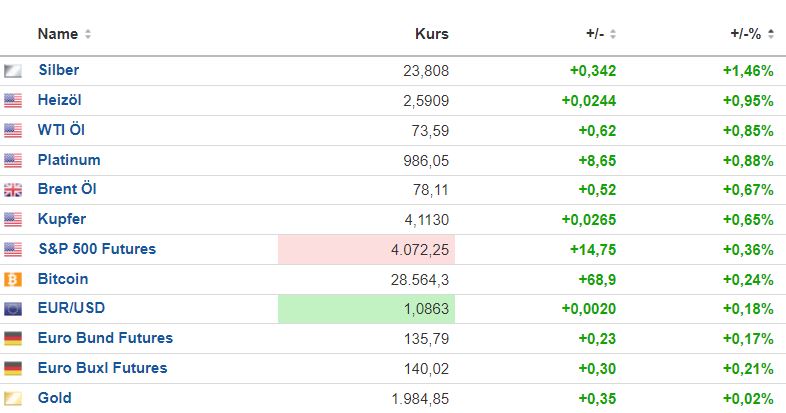
Task: Click the Kurs column header
Action: point(432,34)
